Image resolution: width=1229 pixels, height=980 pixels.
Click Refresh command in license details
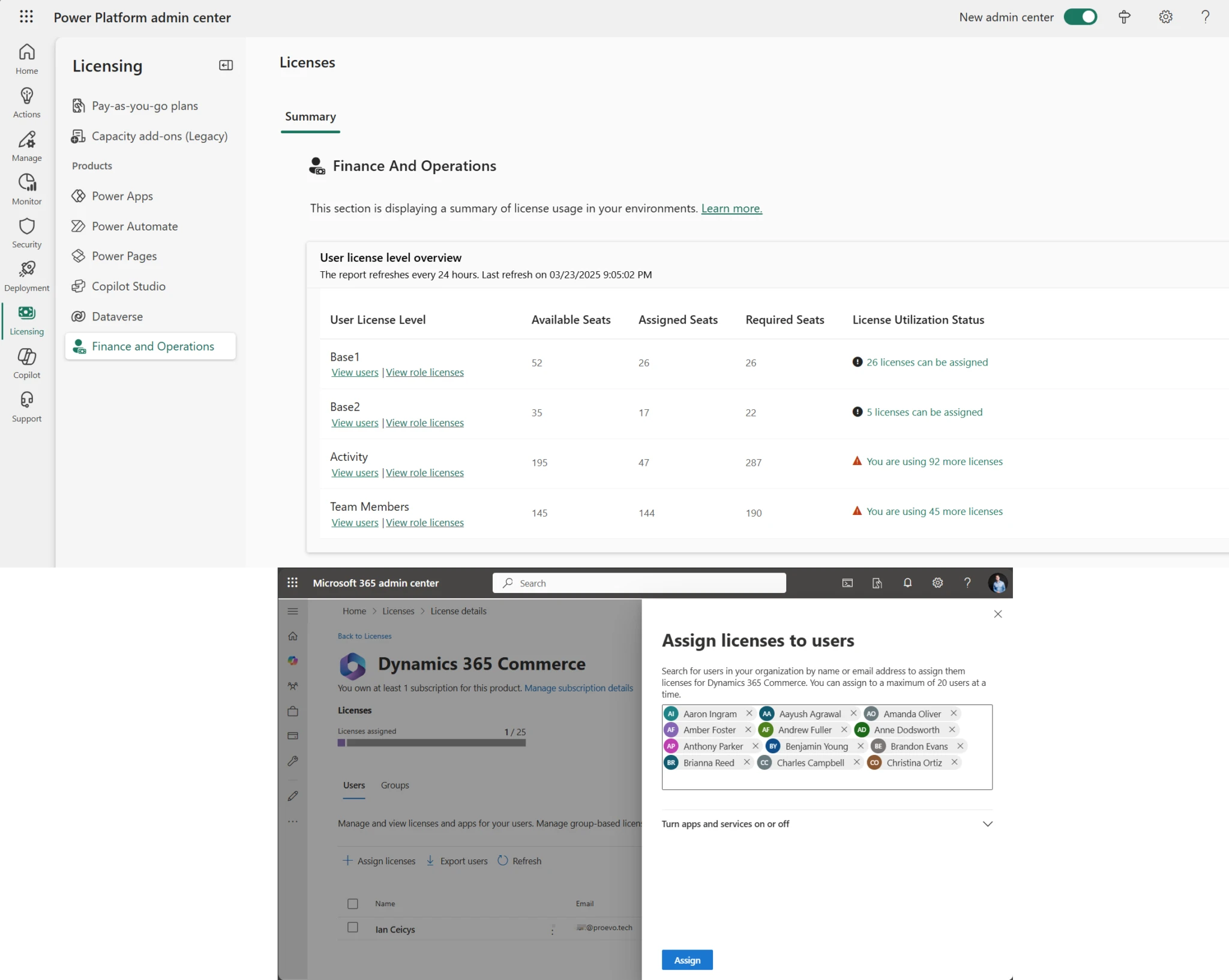520,861
